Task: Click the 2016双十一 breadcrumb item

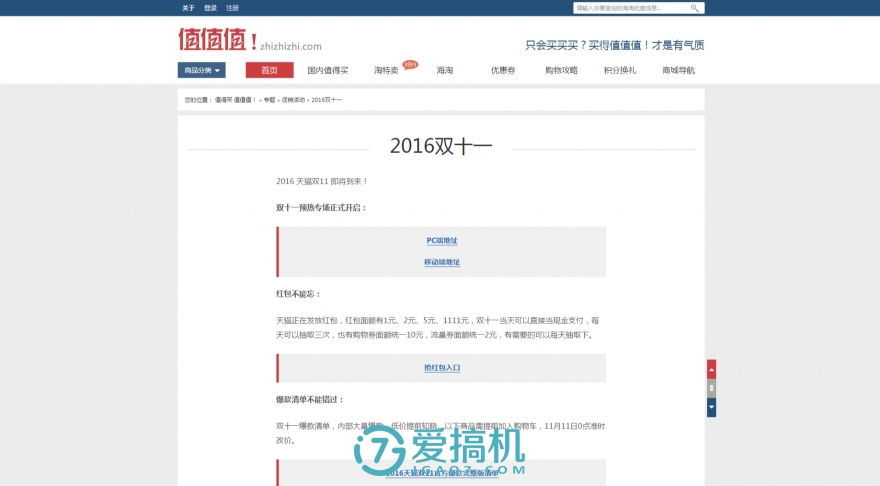Action: click(x=326, y=100)
